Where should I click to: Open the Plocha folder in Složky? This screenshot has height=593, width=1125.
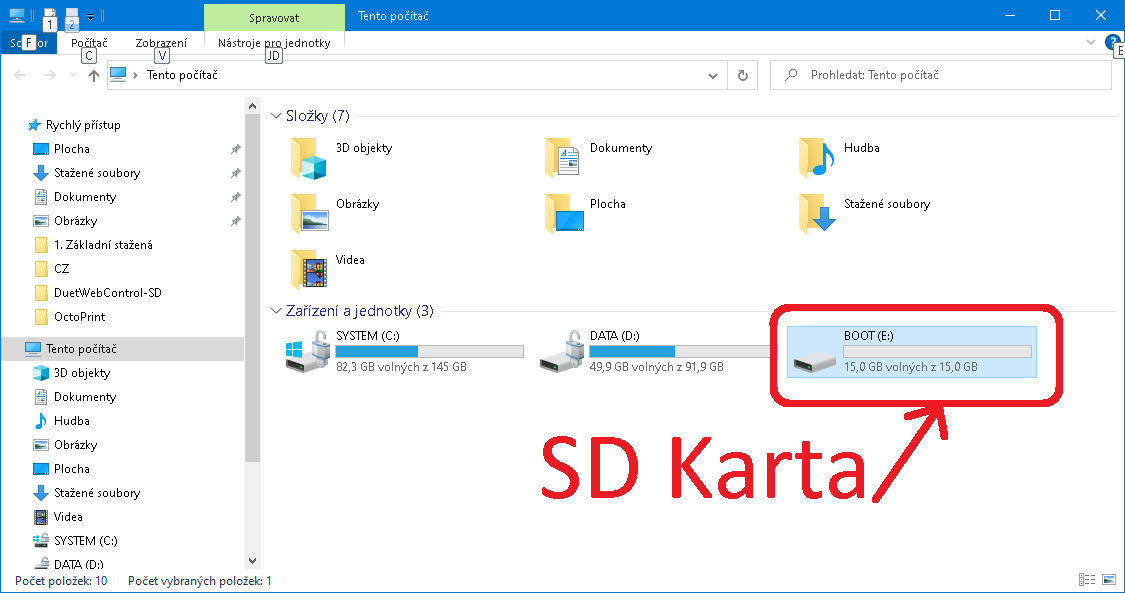(x=585, y=214)
